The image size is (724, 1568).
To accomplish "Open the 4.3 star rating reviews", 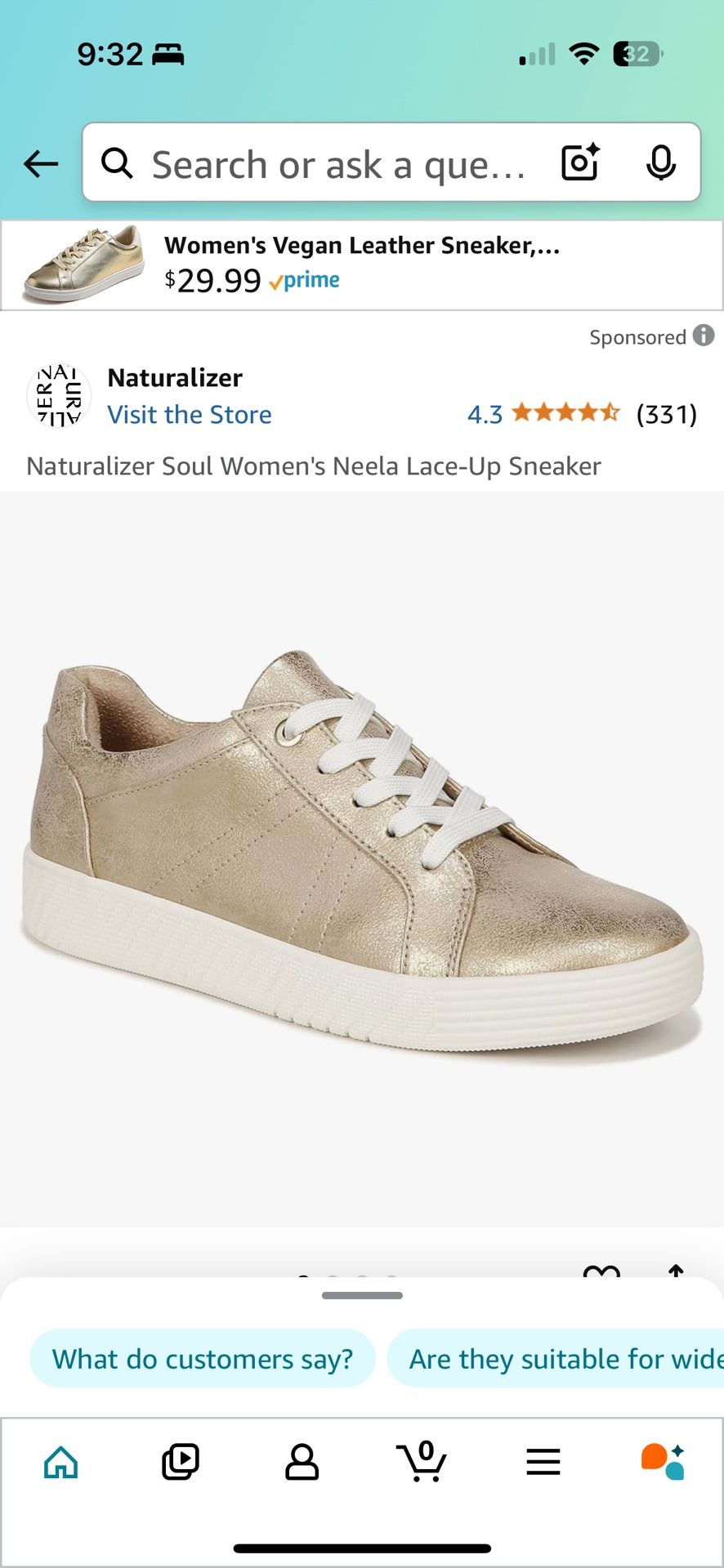I will [x=582, y=414].
